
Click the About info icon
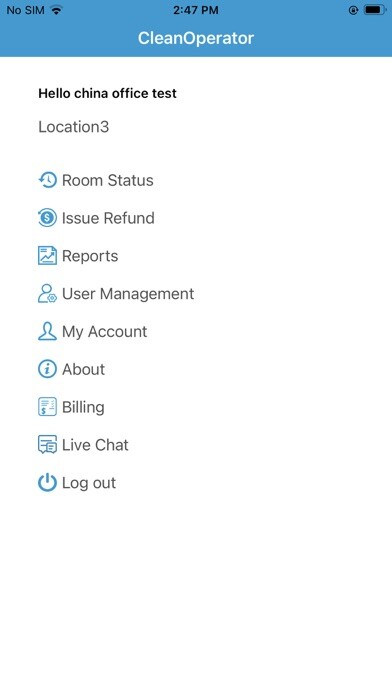coord(48,369)
